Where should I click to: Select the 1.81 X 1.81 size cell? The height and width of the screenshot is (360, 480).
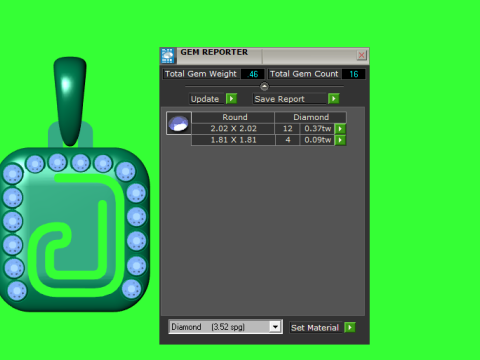233,140
